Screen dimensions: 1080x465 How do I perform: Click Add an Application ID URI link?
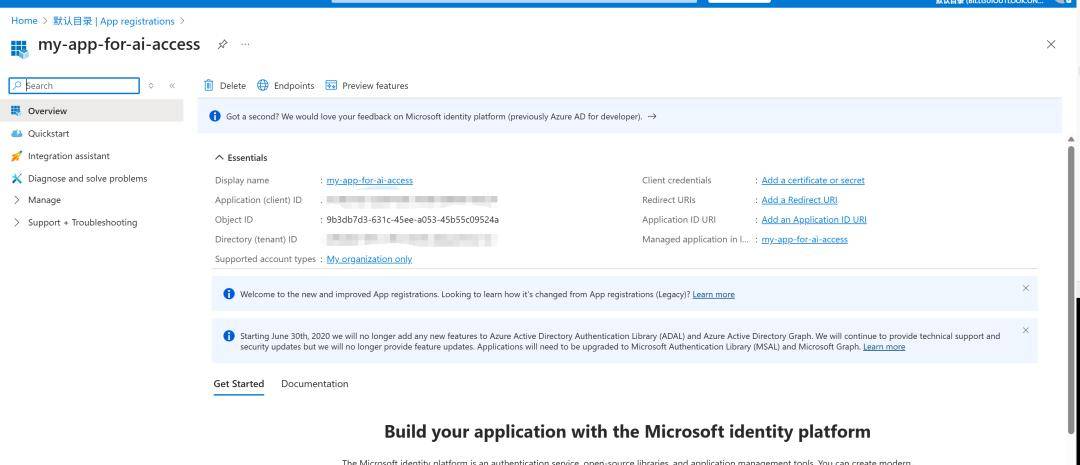tap(814, 220)
